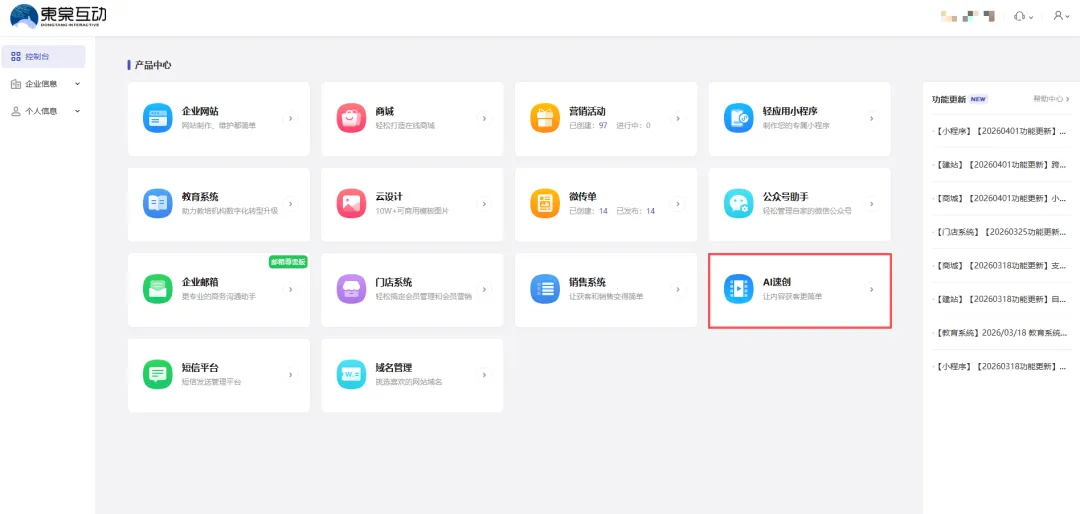Open the 【建站】20260401功能更新 item
This screenshot has width=1080, height=514.
coord(1001,165)
